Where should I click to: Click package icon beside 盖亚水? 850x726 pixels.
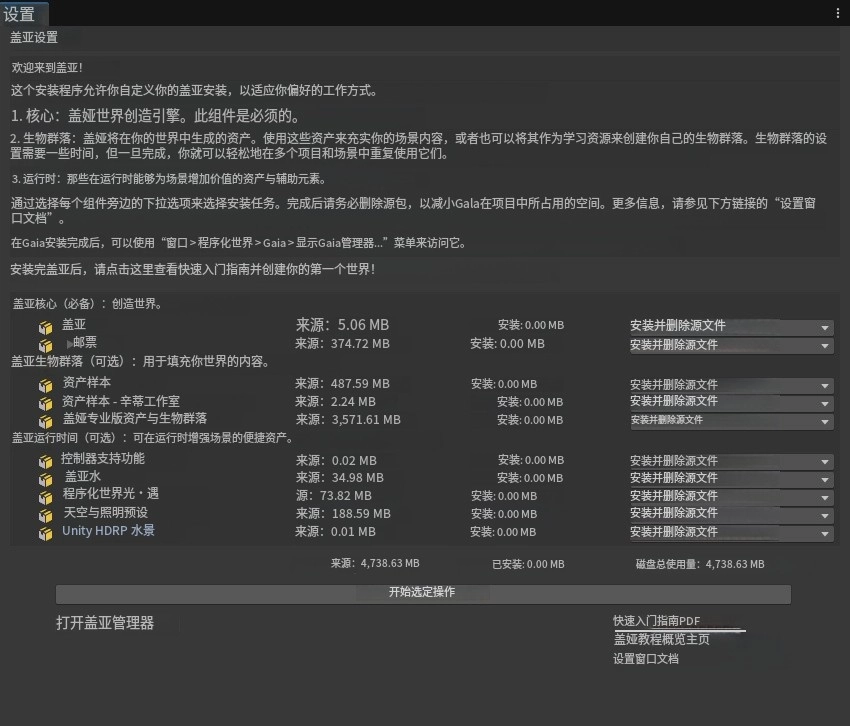[46, 479]
